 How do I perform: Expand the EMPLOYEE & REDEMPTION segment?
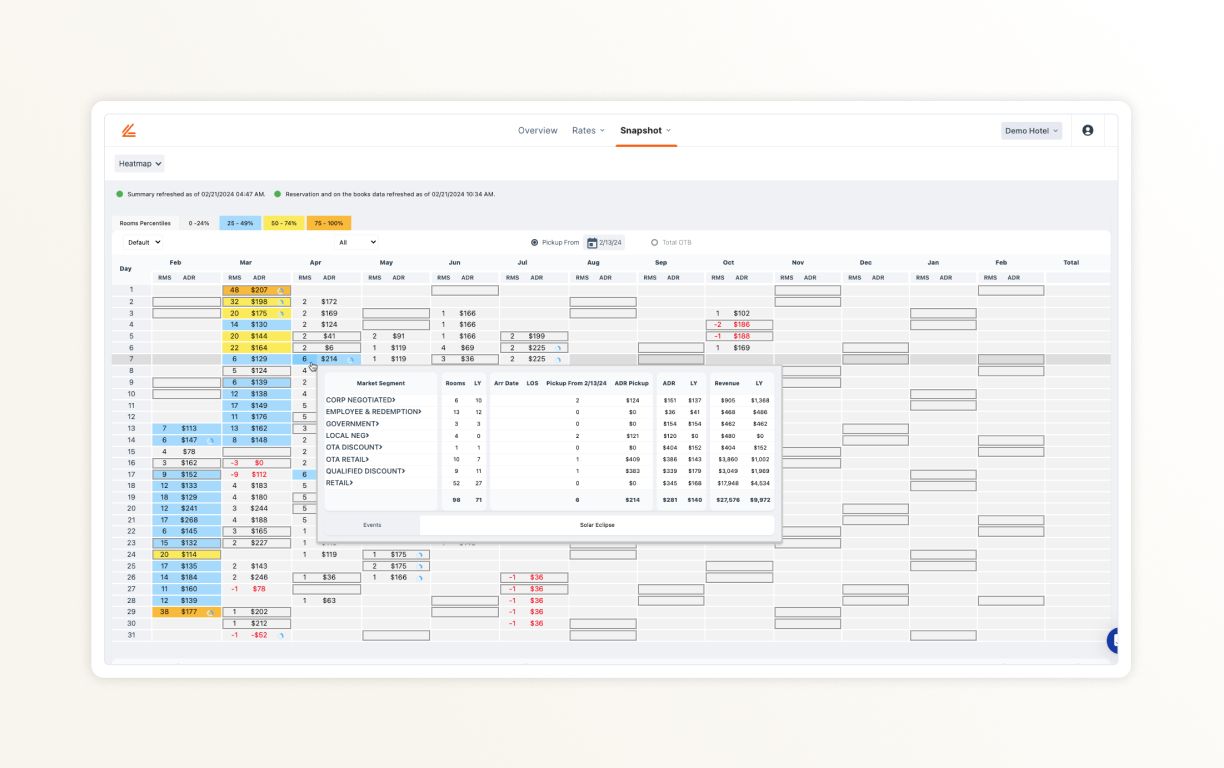tap(374, 412)
